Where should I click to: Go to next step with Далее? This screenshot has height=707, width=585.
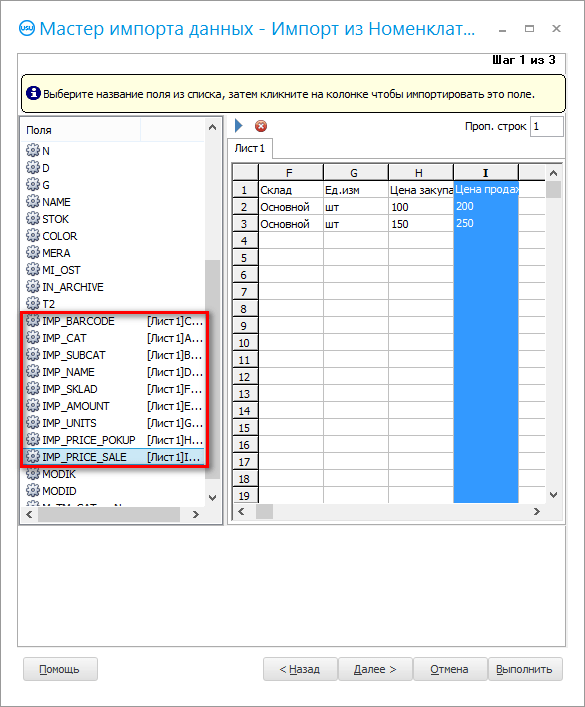(375, 669)
